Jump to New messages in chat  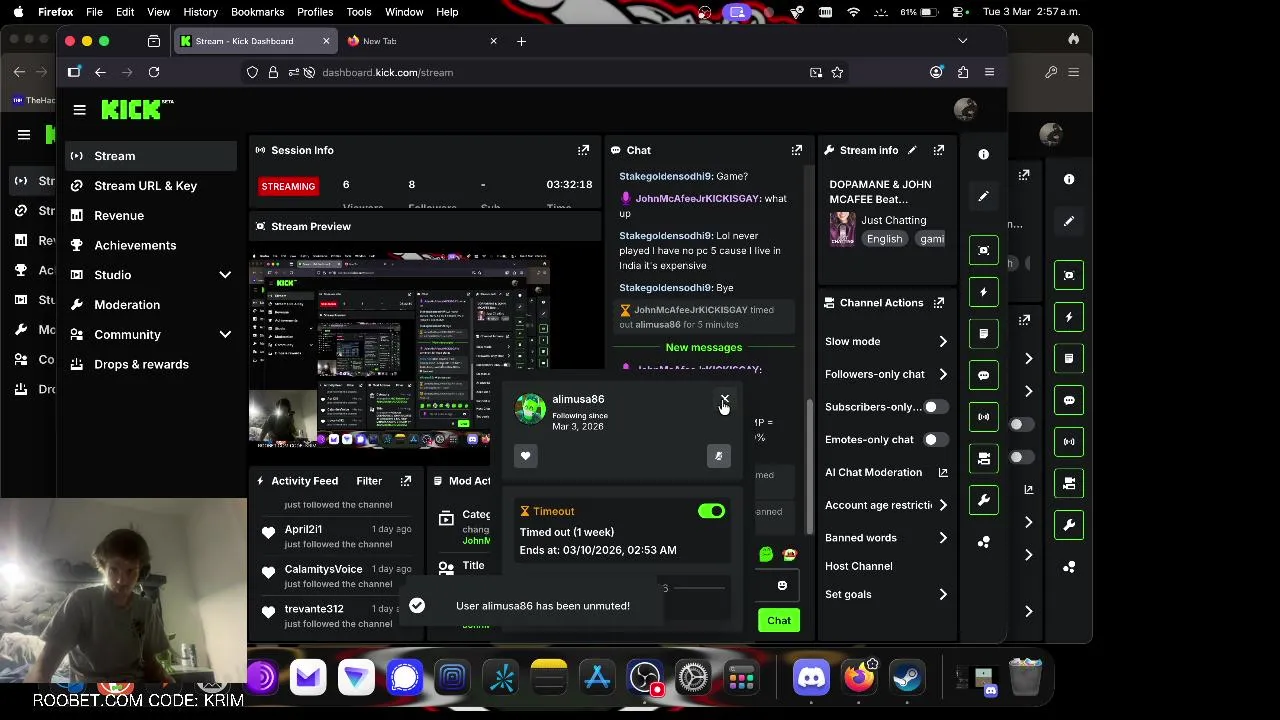click(x=704, y=347)
